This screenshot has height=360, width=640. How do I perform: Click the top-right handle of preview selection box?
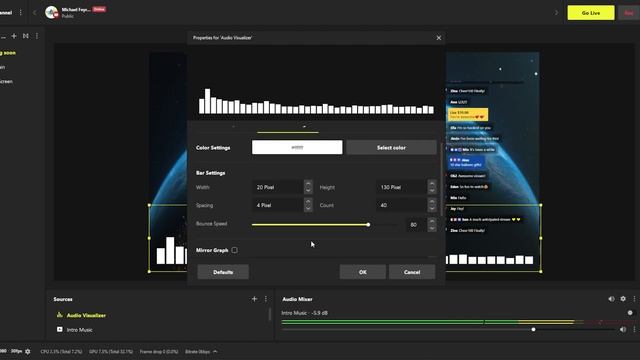541,205
